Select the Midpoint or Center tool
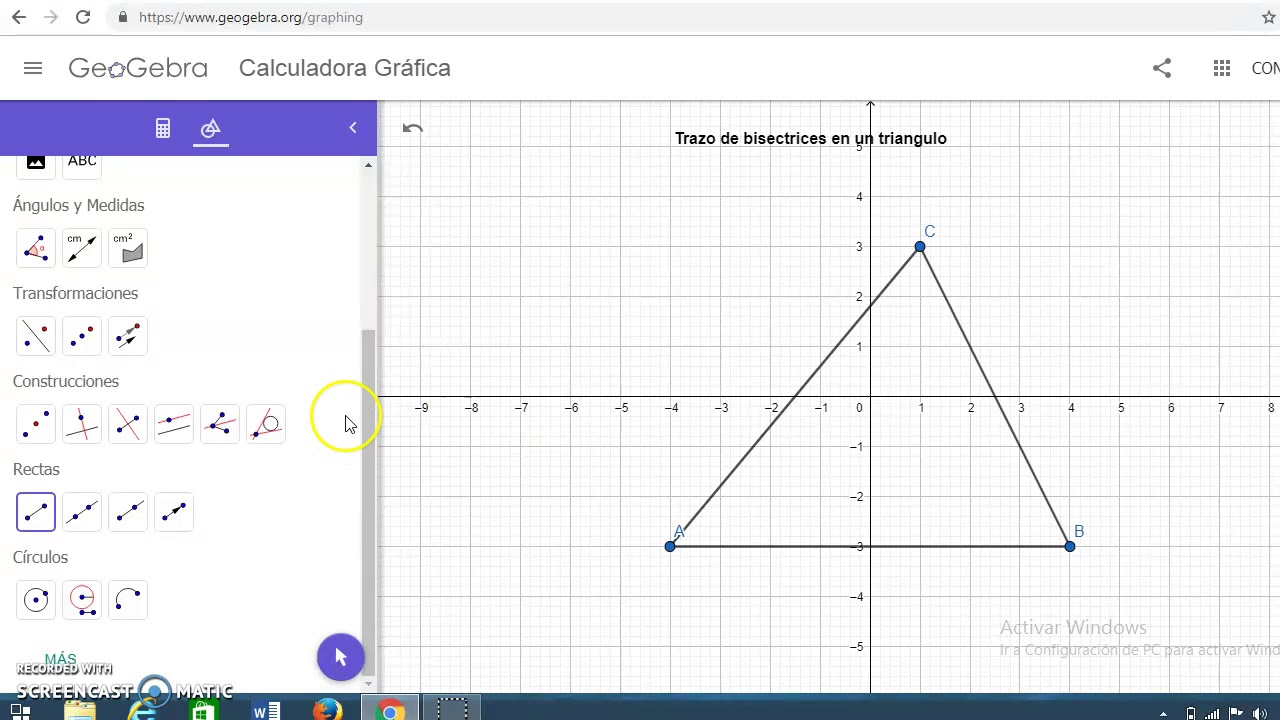This screenshot has height=720, width=1280. pyautogui.click(x=36, y=424)
